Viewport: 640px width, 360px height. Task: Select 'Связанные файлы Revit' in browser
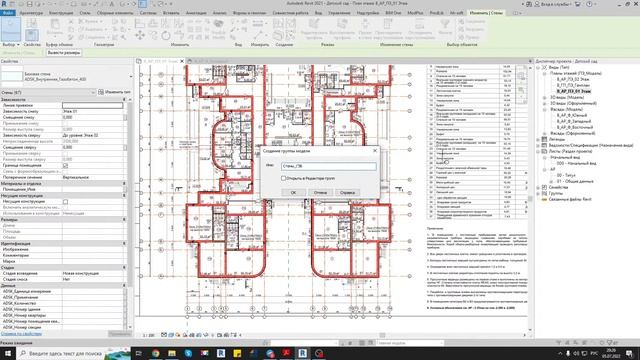click(x=569, y=199)
